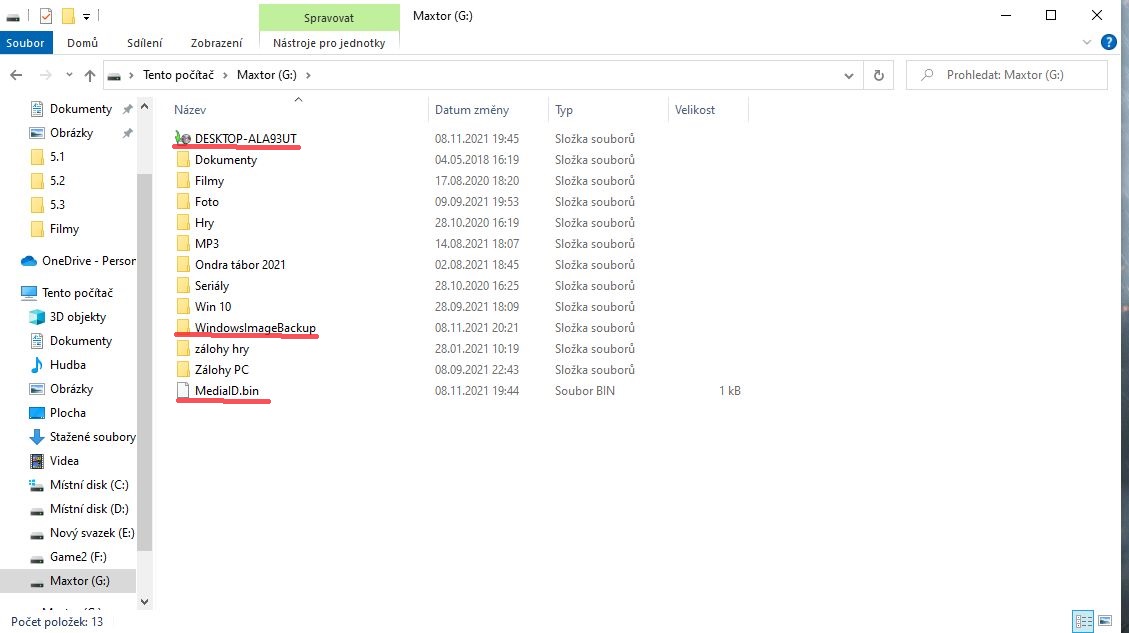Select the Ondra tábor 2021 folder
The image size is (1129, 633).
point(240,264)
